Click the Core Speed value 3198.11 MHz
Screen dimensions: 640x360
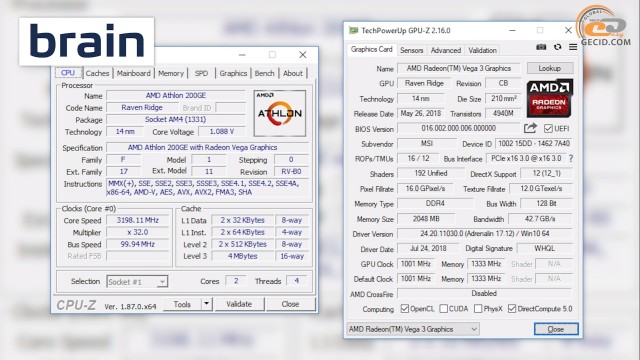tap(138, 220)
